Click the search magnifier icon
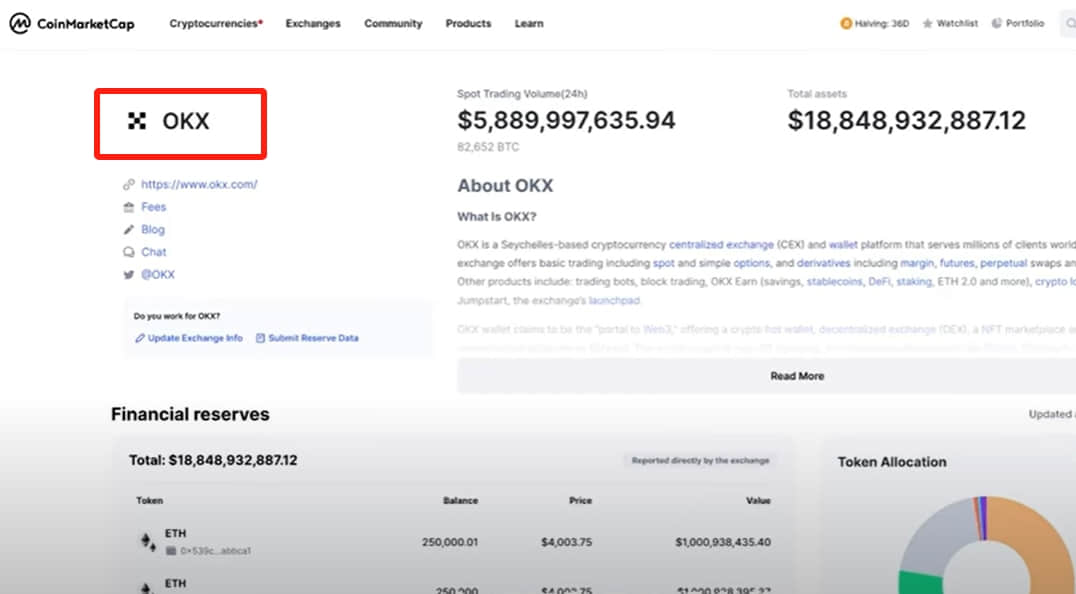This screenshot has width=1076, height=594. click(x=1071, y=24)
